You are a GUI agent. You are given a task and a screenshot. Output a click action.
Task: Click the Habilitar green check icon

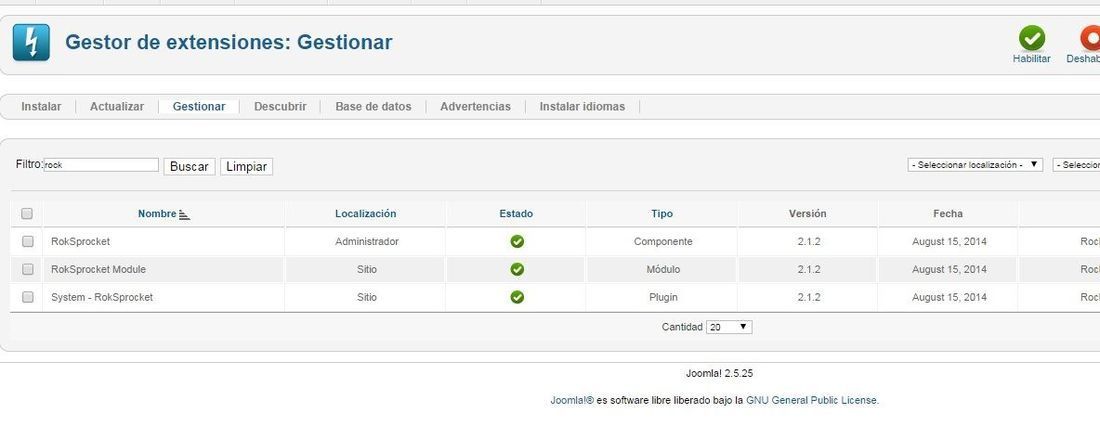1031,38
